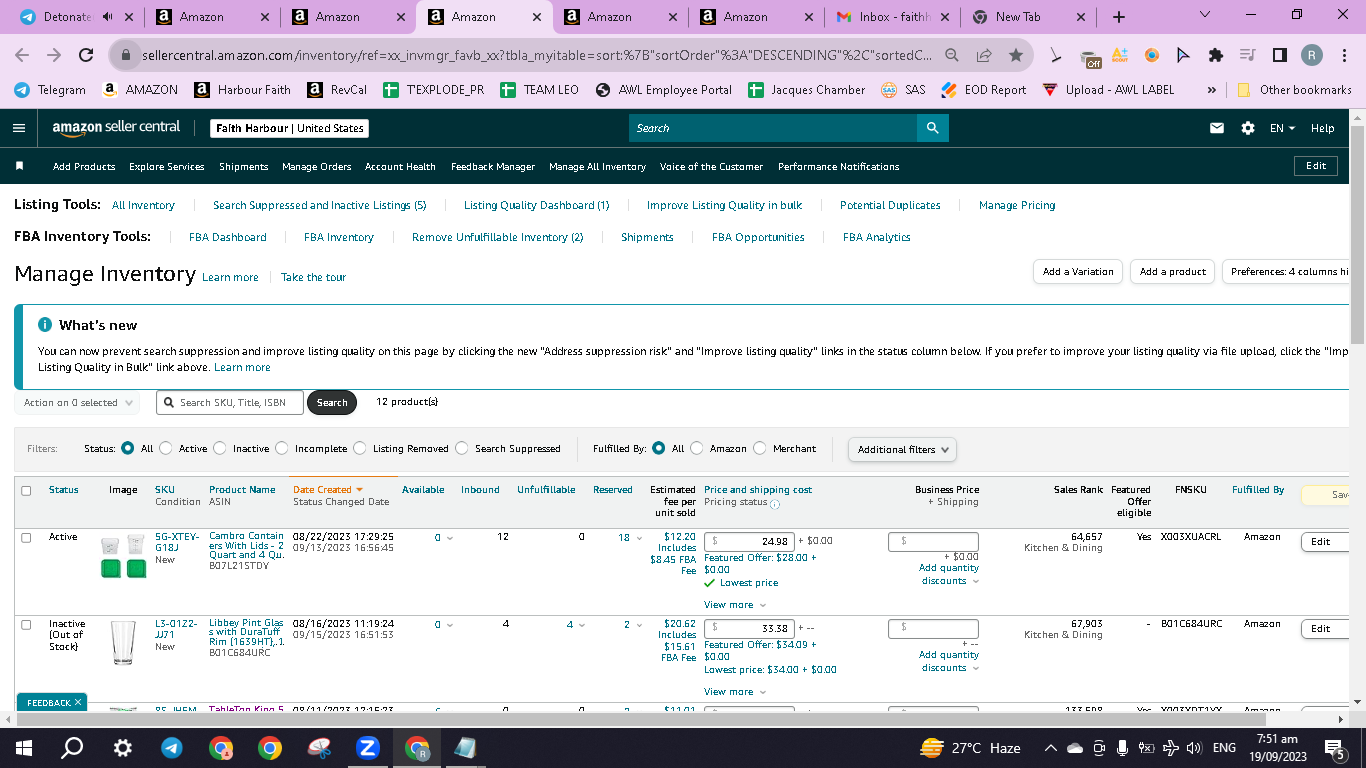Expand the Reserved 18 dropdown arrow
The image size is (1366, 768).
(x=639, y=538)
